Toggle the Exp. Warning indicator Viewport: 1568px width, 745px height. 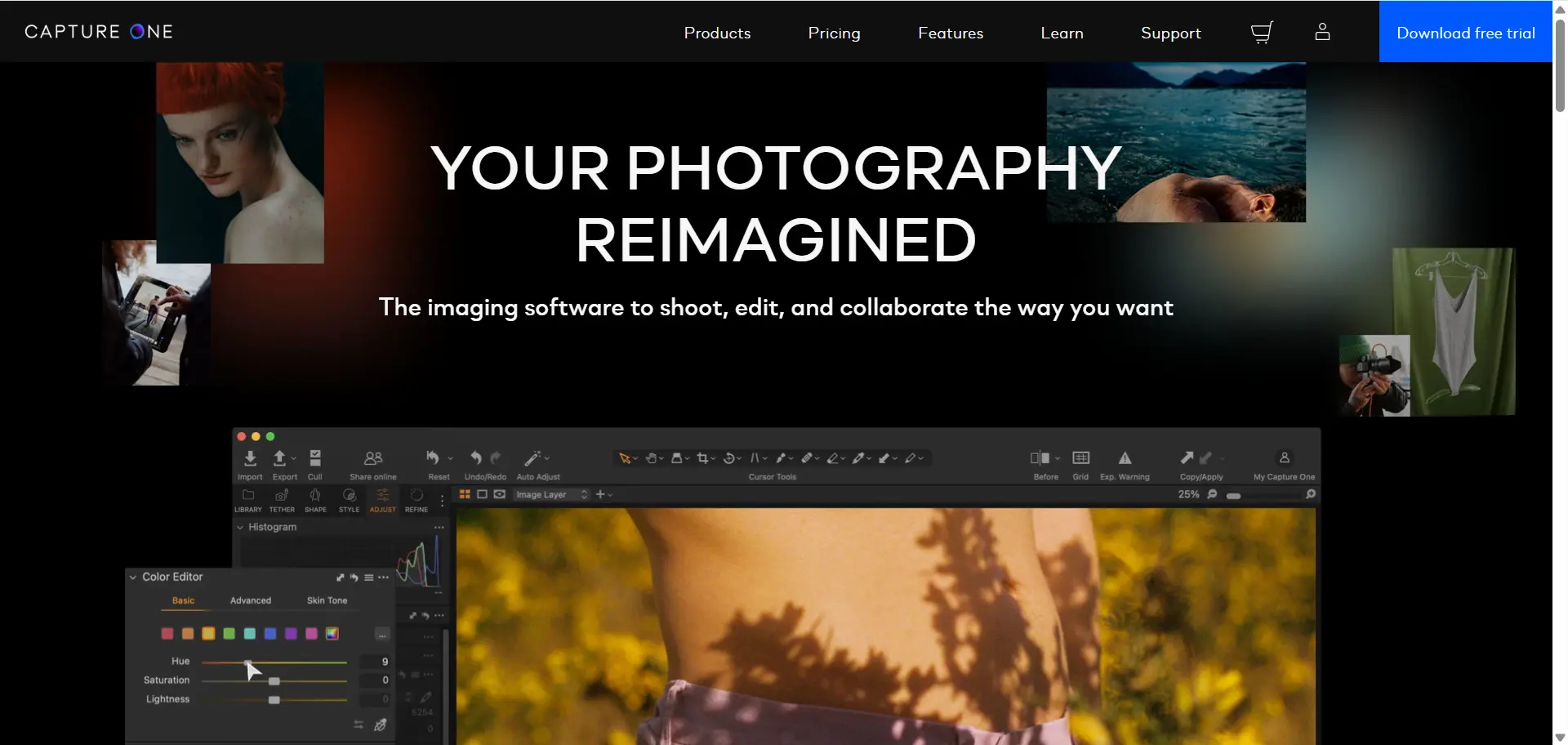tap(1125, 458)
